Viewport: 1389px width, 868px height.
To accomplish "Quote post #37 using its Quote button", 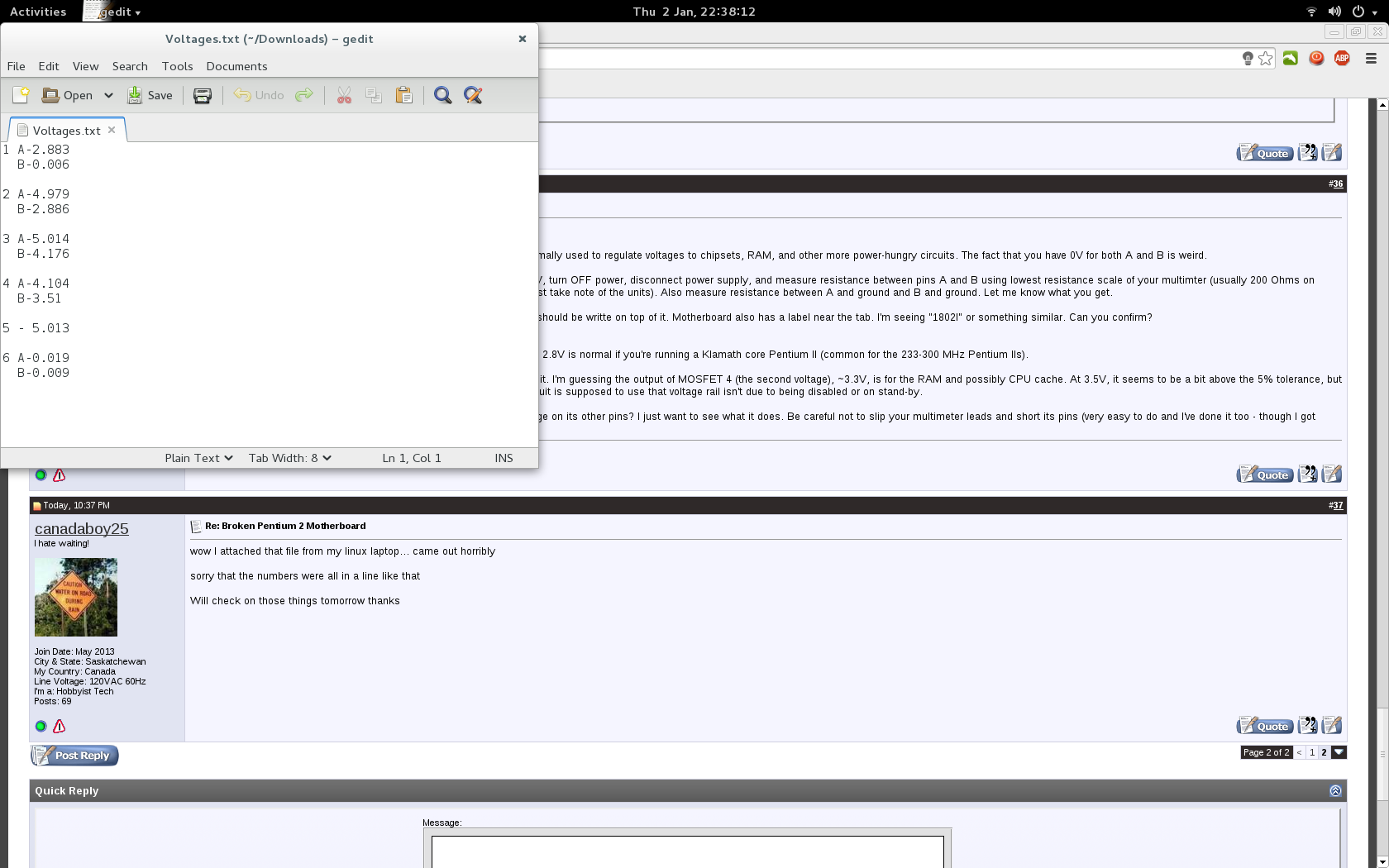I will pyautogui.click(x=1265, y=726).
